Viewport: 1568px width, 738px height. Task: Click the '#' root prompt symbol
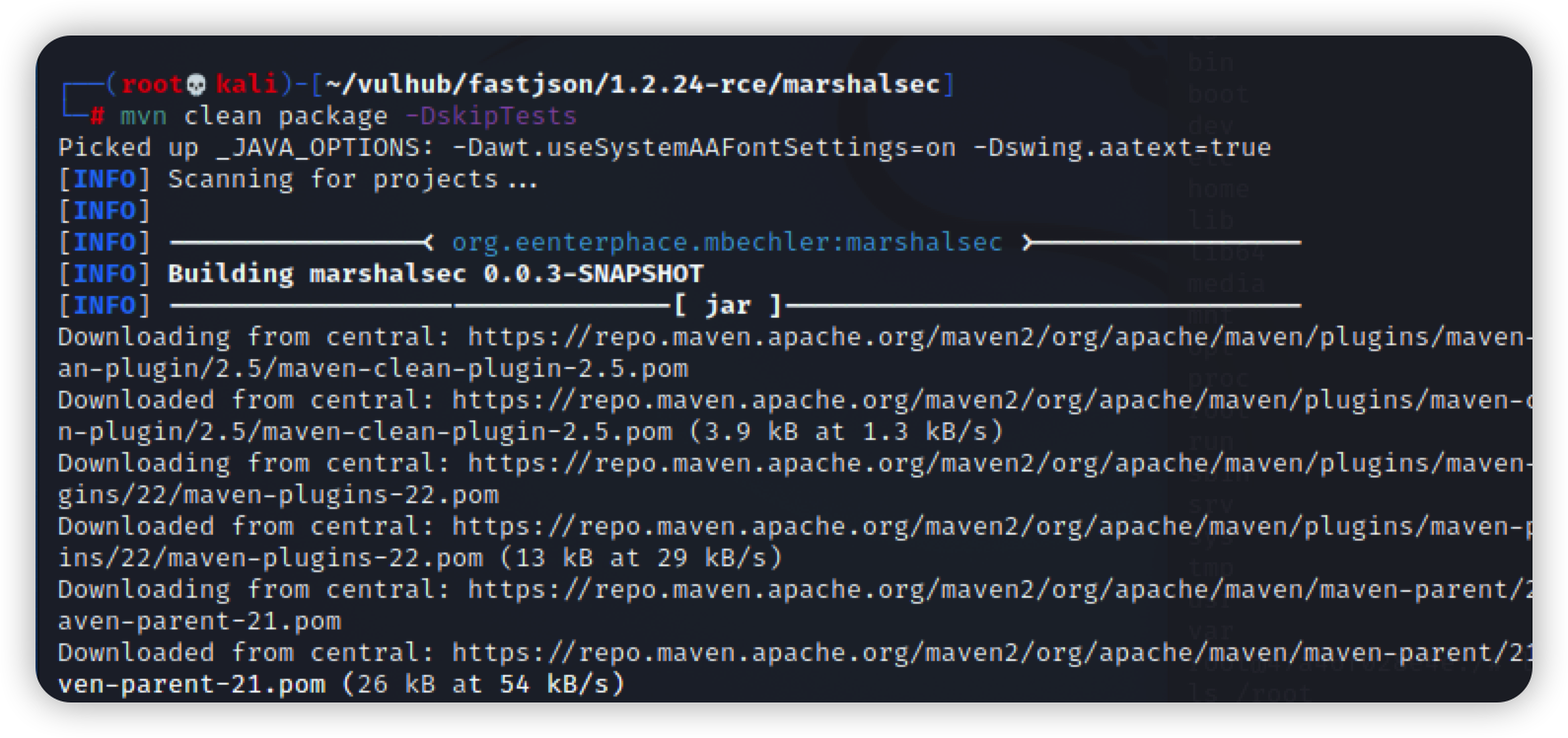(97, 116)
